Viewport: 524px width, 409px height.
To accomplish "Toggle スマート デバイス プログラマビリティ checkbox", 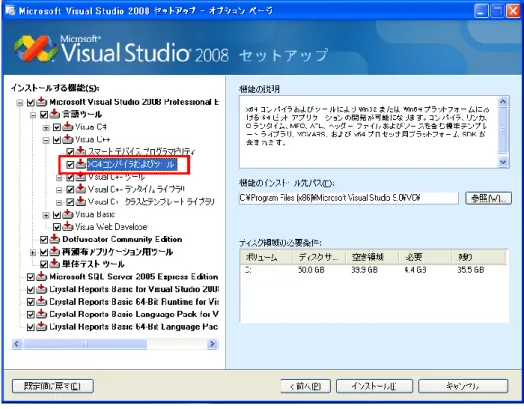I will 70,152.
